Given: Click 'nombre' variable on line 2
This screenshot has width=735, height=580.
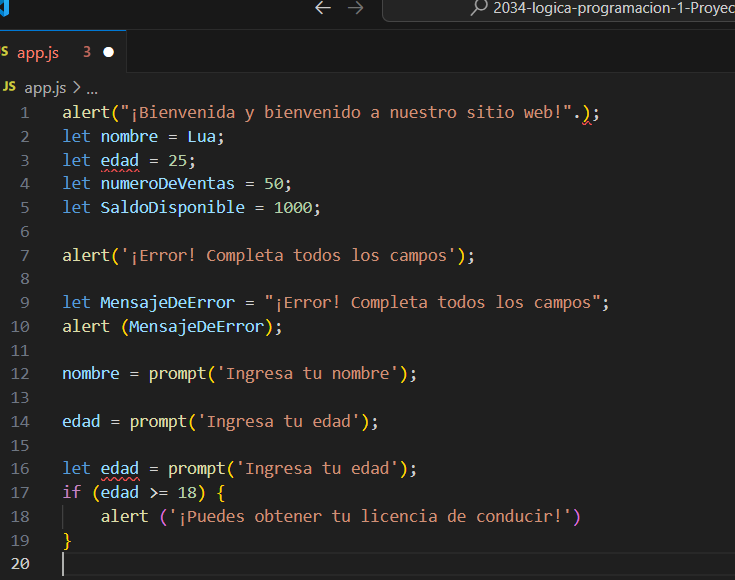Looking at the screenshot, I should (x=129, y=136).
